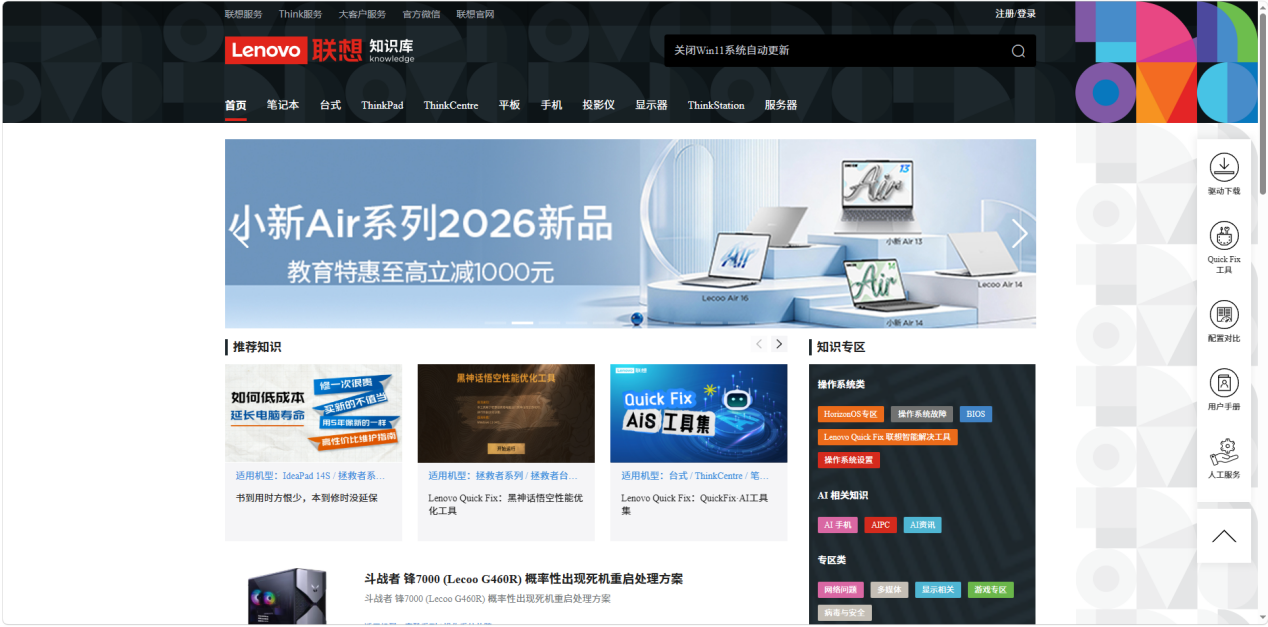
Task: Click the 官方微信 top link
Action: point(421,14)
